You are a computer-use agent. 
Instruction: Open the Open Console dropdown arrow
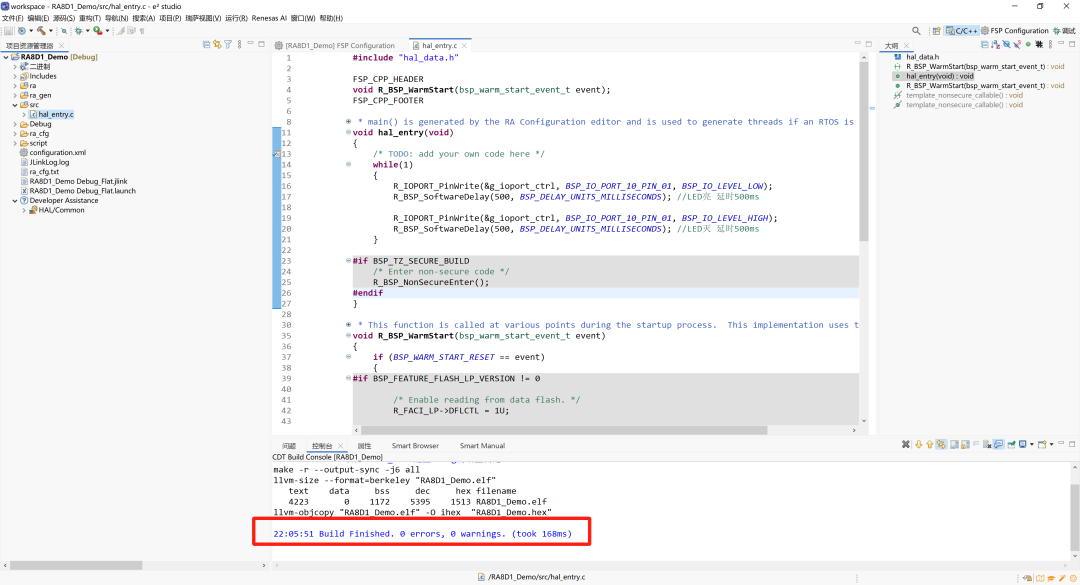pyautogui.click(x=1051, y=444)
